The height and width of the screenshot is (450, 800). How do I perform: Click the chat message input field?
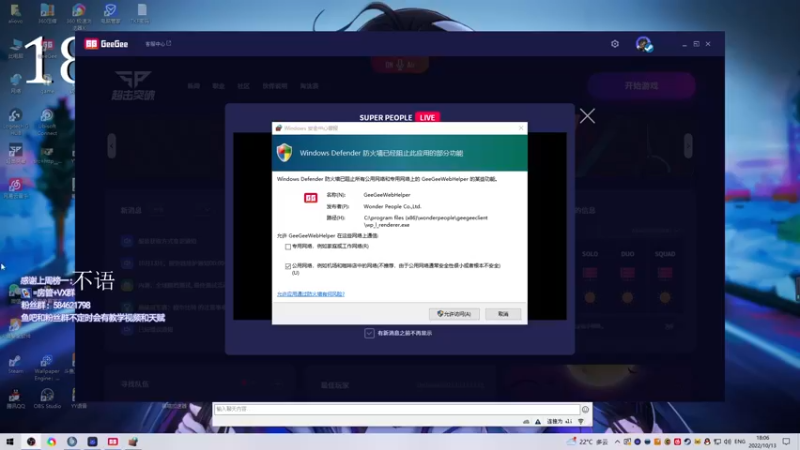pos(396,409)
